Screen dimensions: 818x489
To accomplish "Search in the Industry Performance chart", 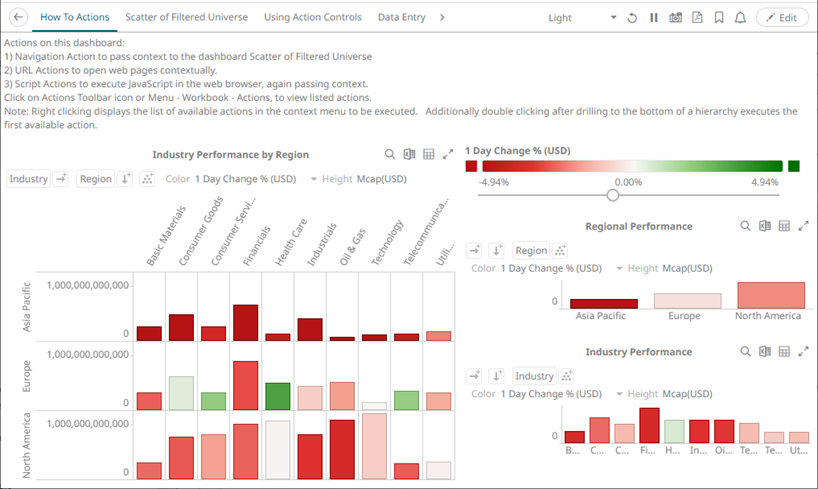I will click(x=745, y=352).
